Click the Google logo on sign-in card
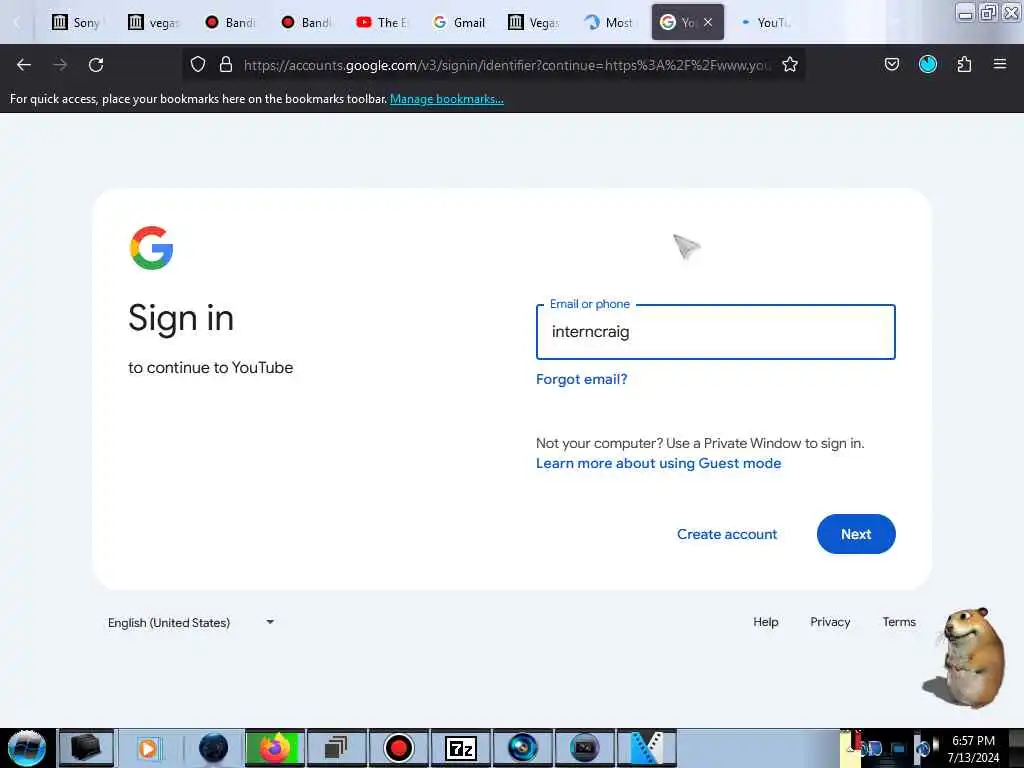 152,248
